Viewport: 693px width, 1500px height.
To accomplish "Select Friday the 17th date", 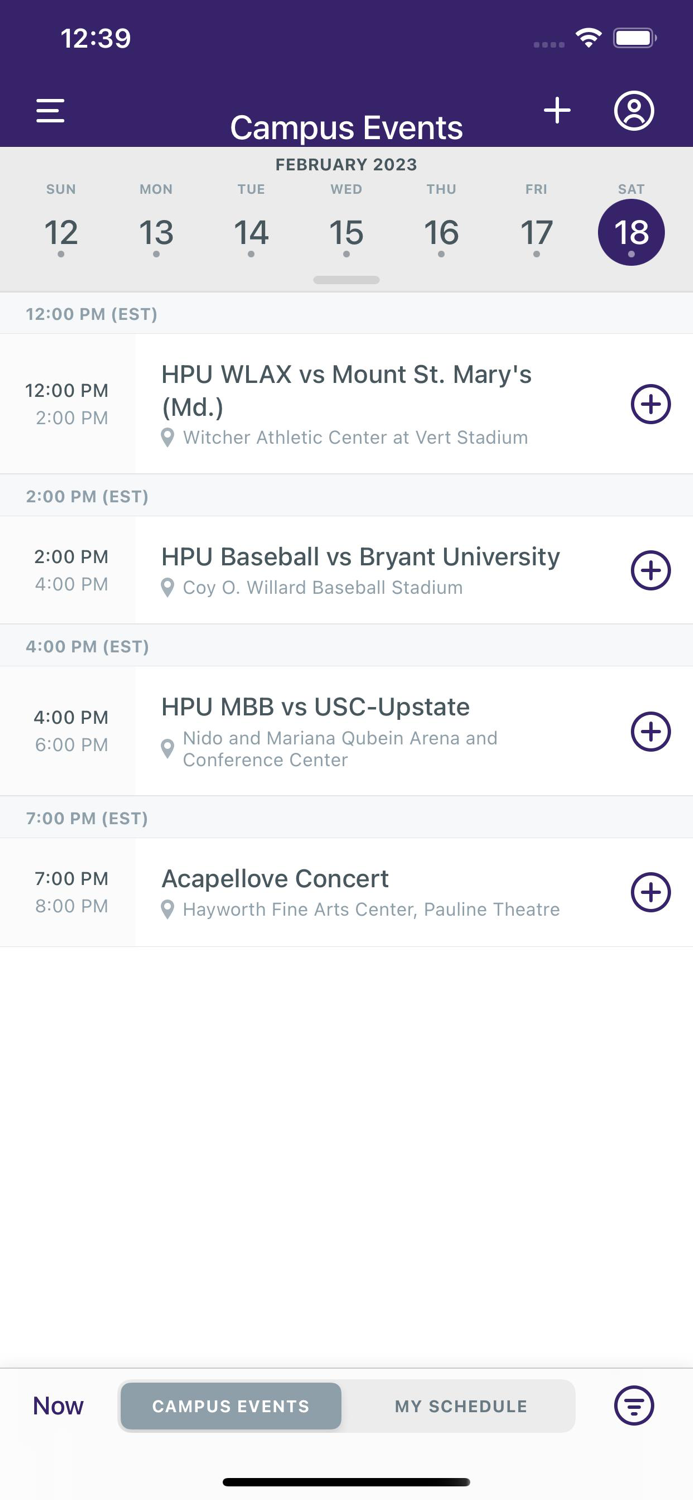I will (536, 232).
